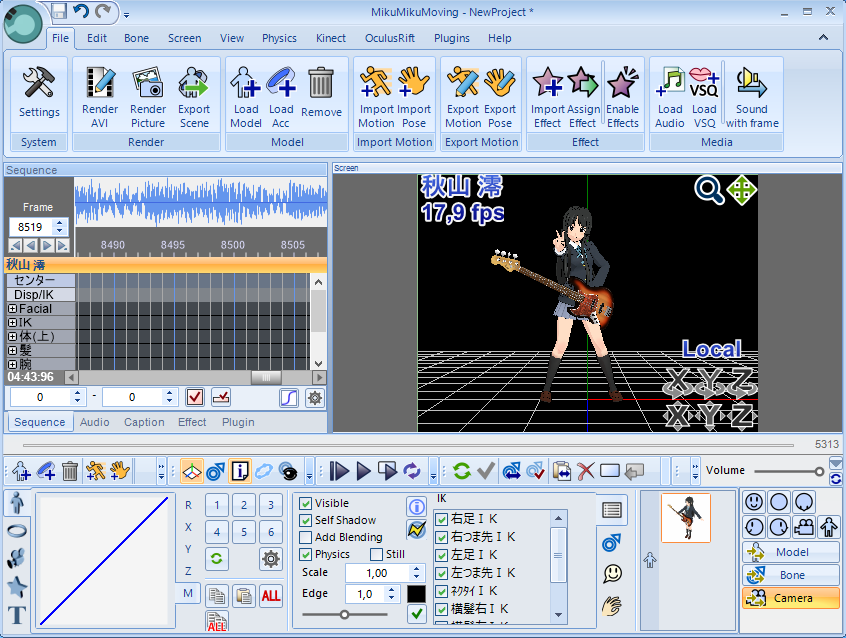846x638 pixels.
Task: Open the Kinect ribbon tab
Action: click(x=331, y=38)
